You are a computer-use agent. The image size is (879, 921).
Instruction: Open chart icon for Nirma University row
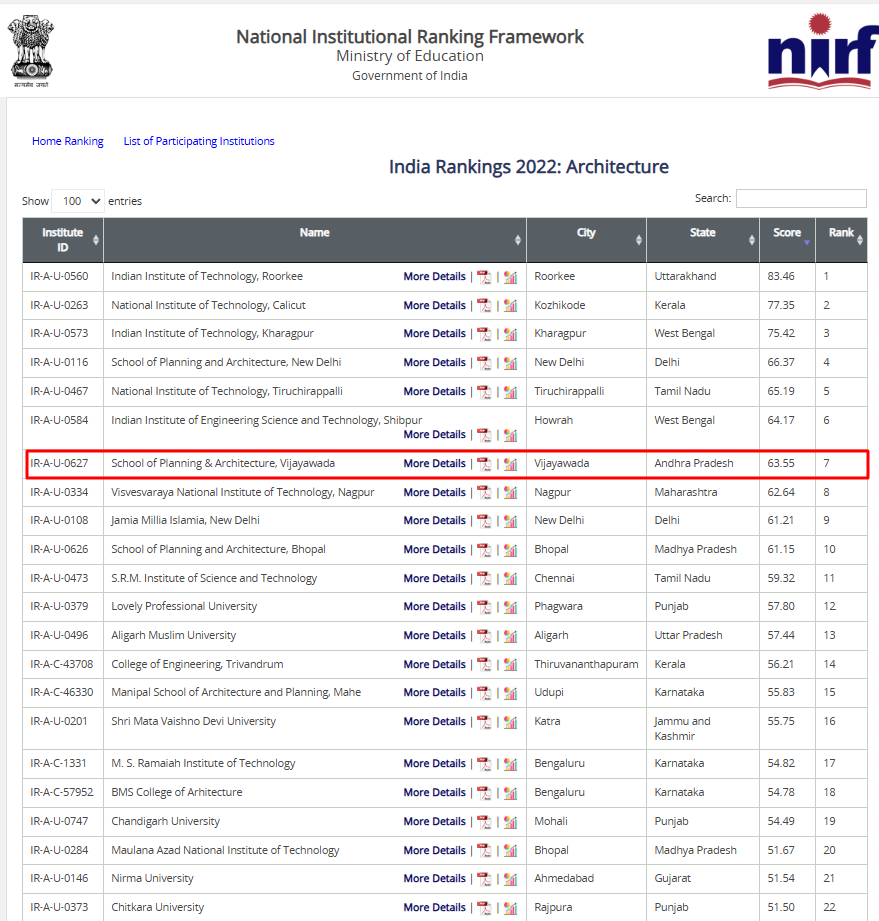click(x=511, y=879)
